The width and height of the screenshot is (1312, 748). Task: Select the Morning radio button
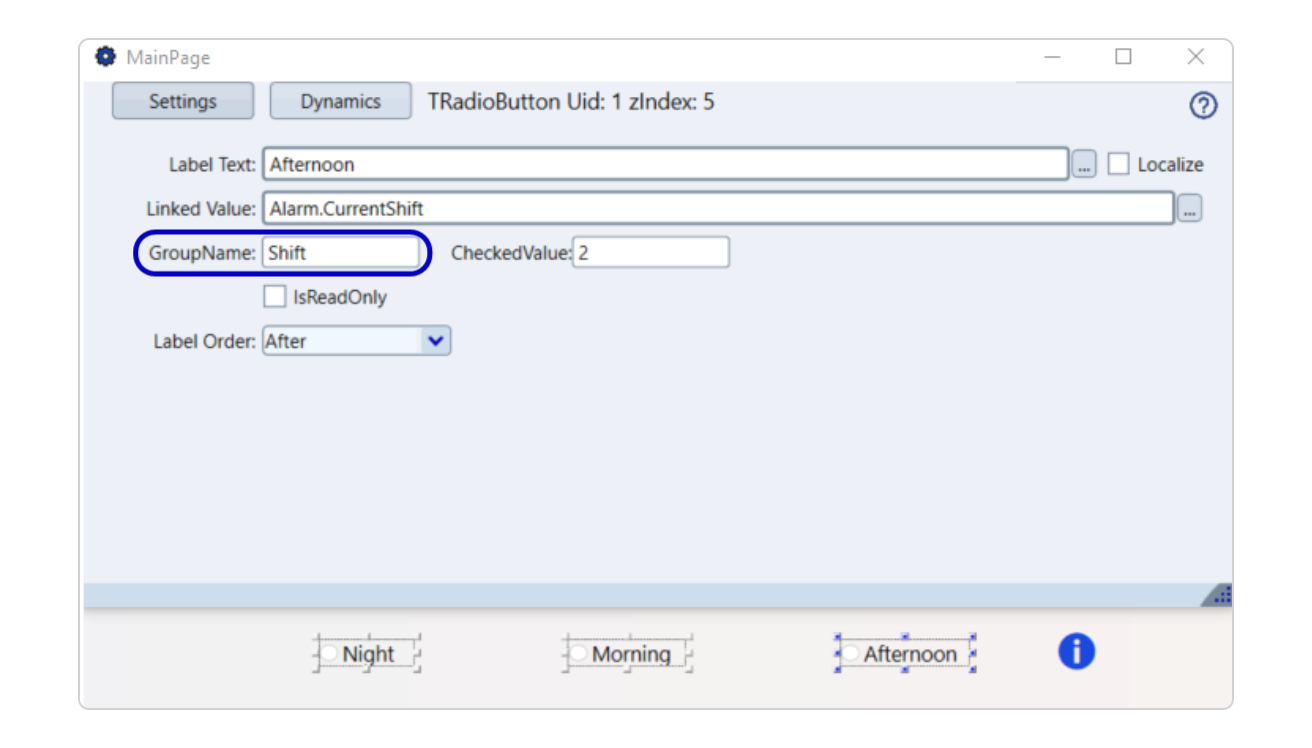[579, 654]
